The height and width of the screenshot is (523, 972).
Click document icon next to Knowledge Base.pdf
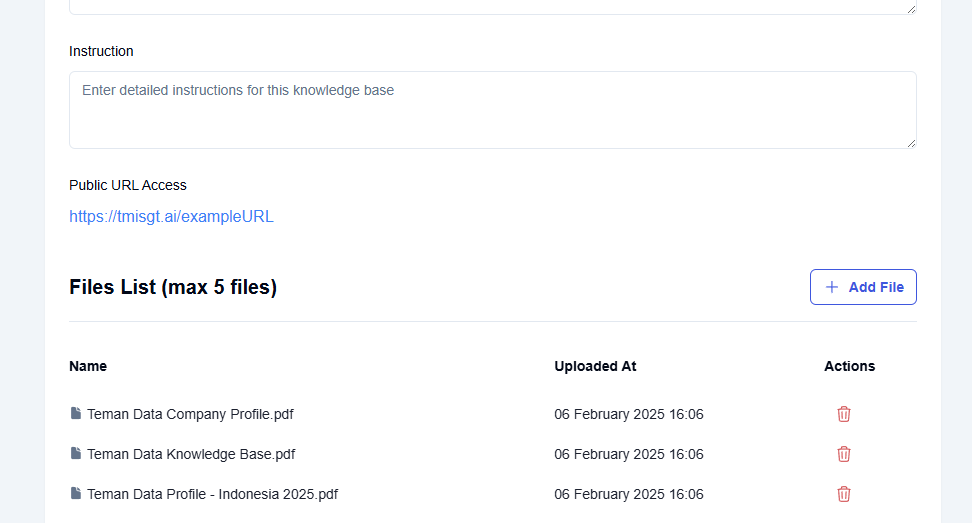(x=76, y=454)
